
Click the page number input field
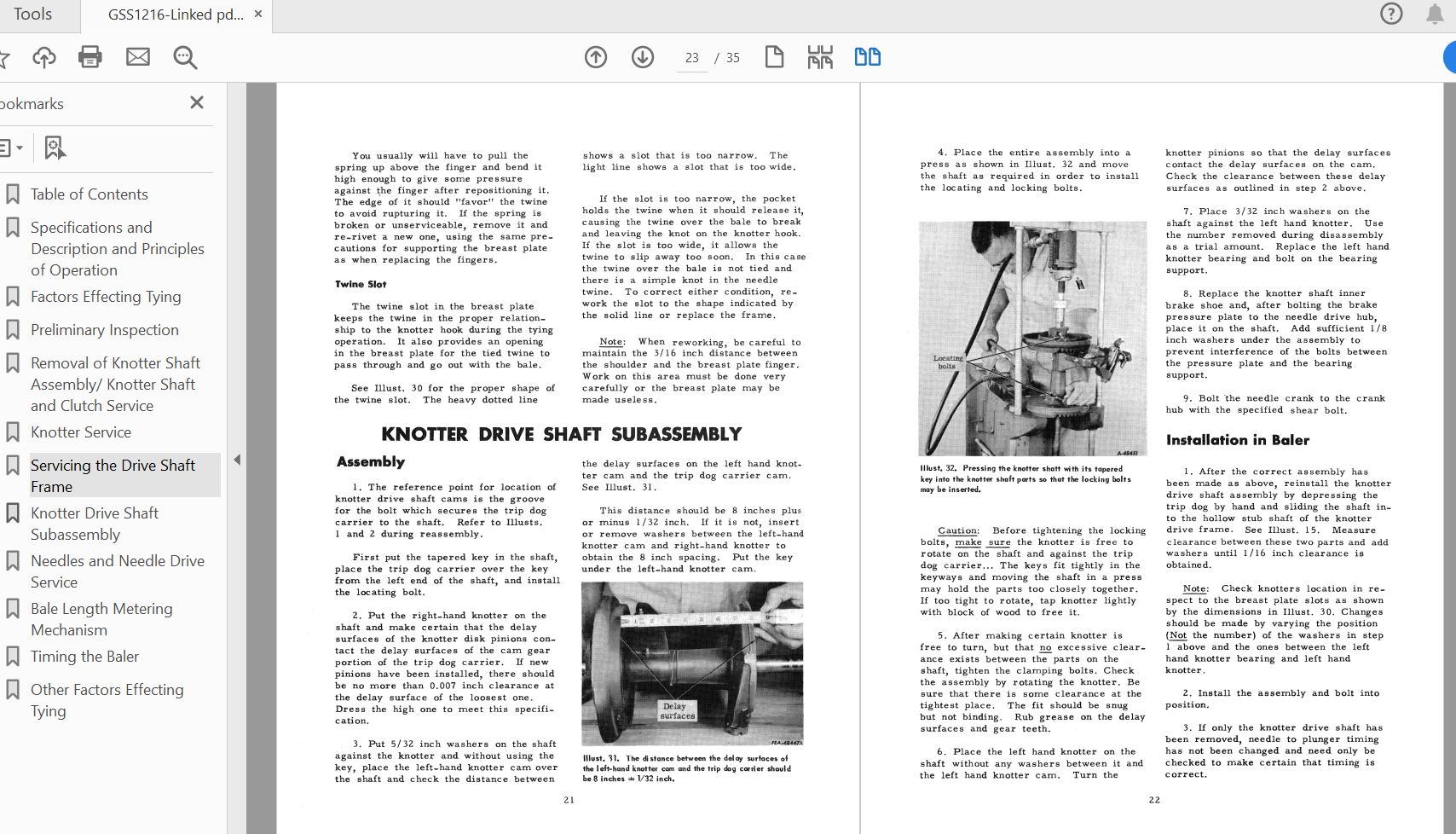tap(691, 57)
